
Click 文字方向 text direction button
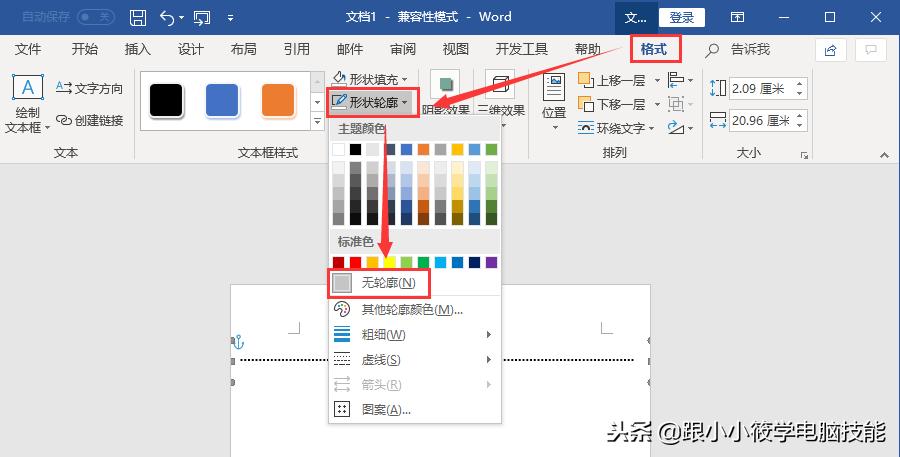point(89,88)
